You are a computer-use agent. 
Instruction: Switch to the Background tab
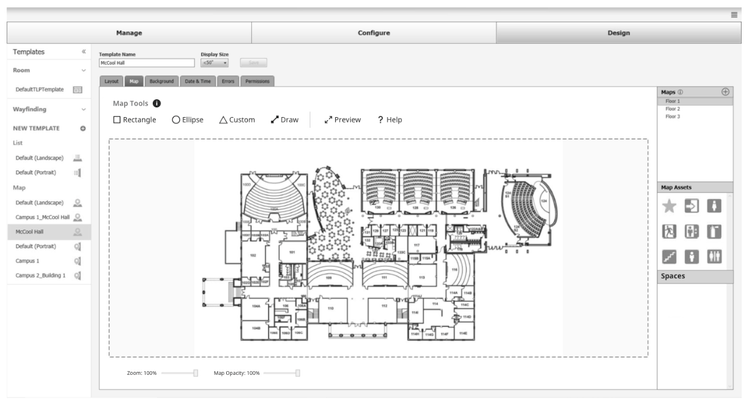[x=161, y=80]
